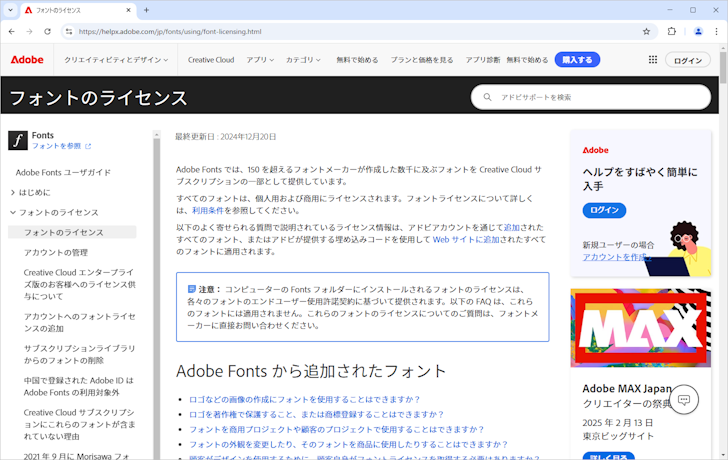Click the blue 購入する button

coord(577,59)
